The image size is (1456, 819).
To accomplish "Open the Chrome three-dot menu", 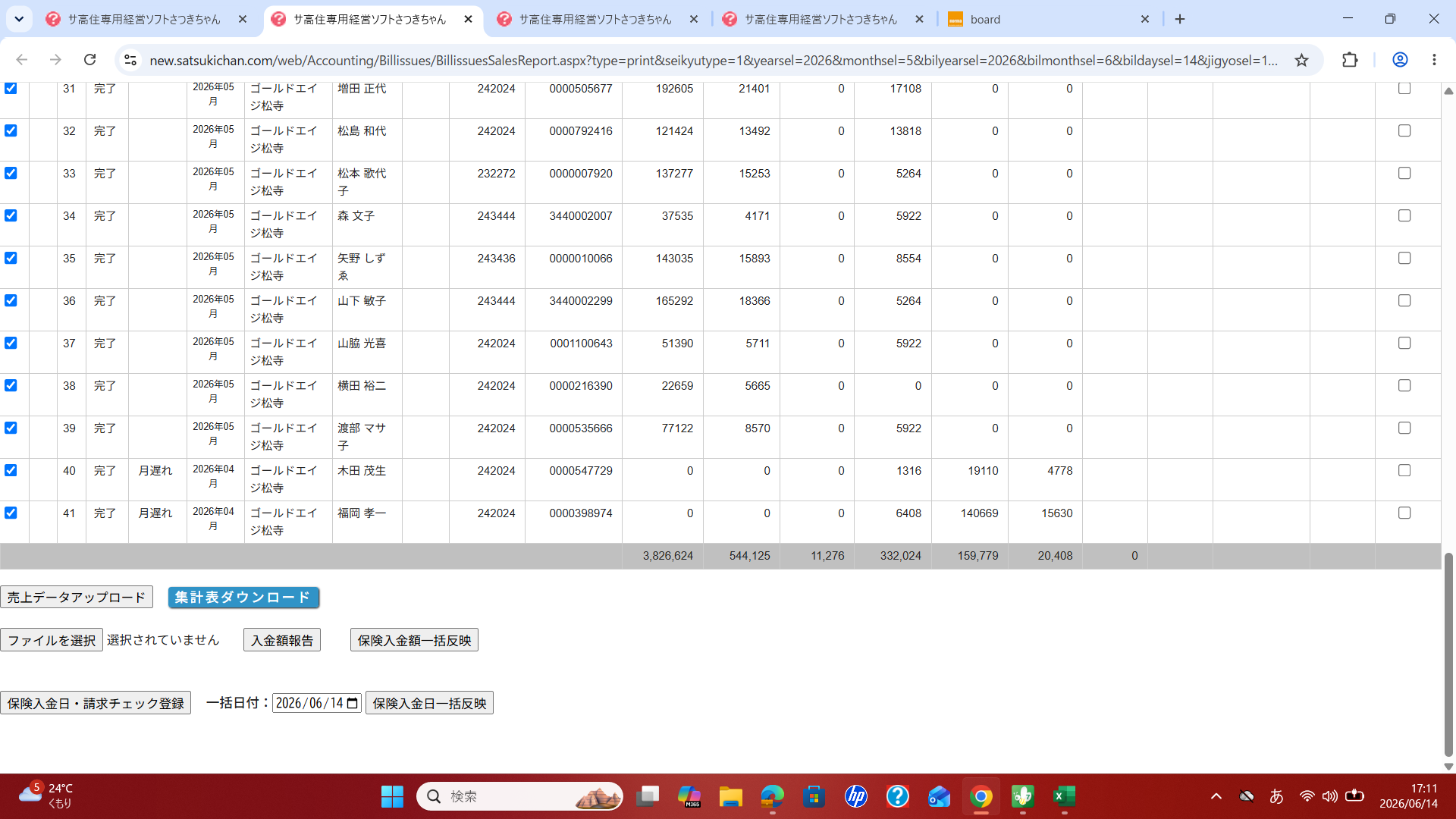I will 1434,60.
